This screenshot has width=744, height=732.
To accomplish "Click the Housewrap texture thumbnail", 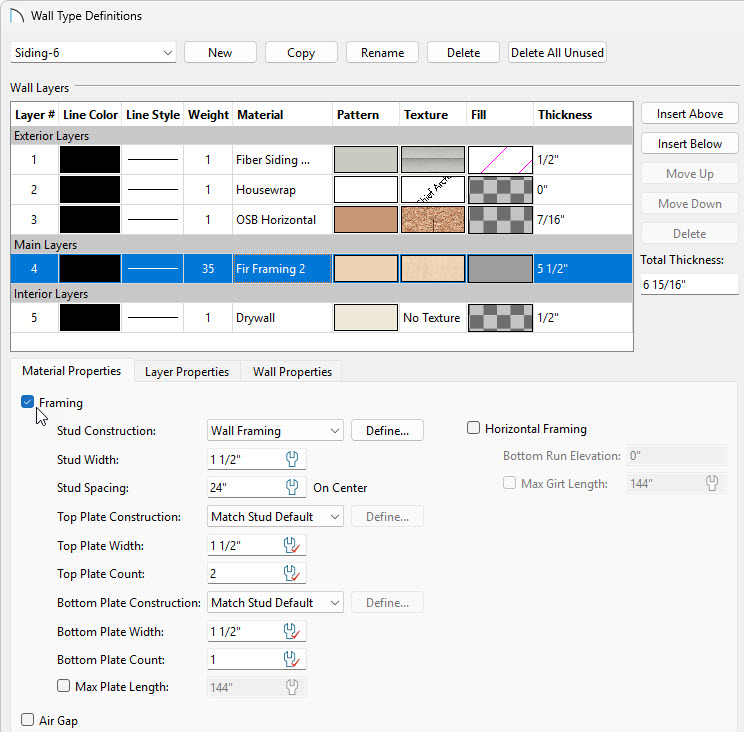I will (x=433, y=190).
